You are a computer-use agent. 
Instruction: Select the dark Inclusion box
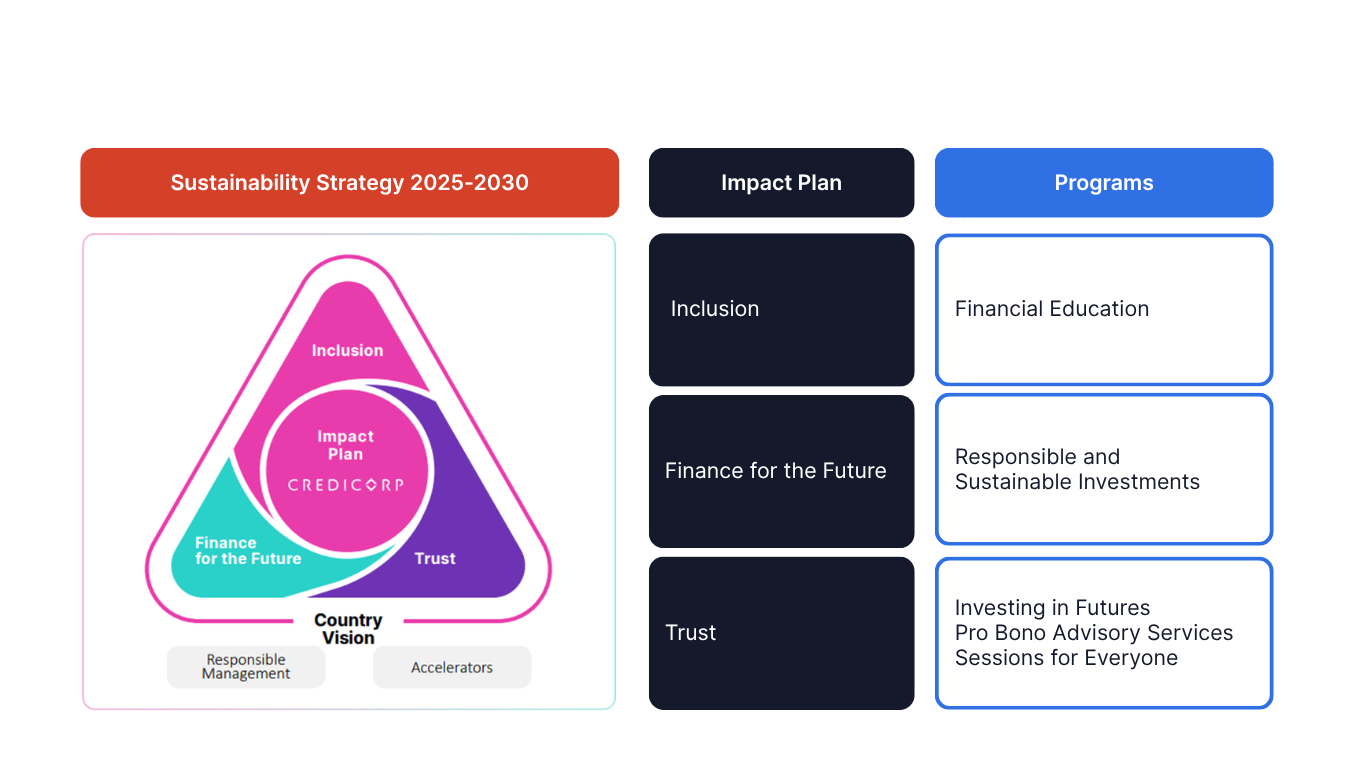coord(781,310)
